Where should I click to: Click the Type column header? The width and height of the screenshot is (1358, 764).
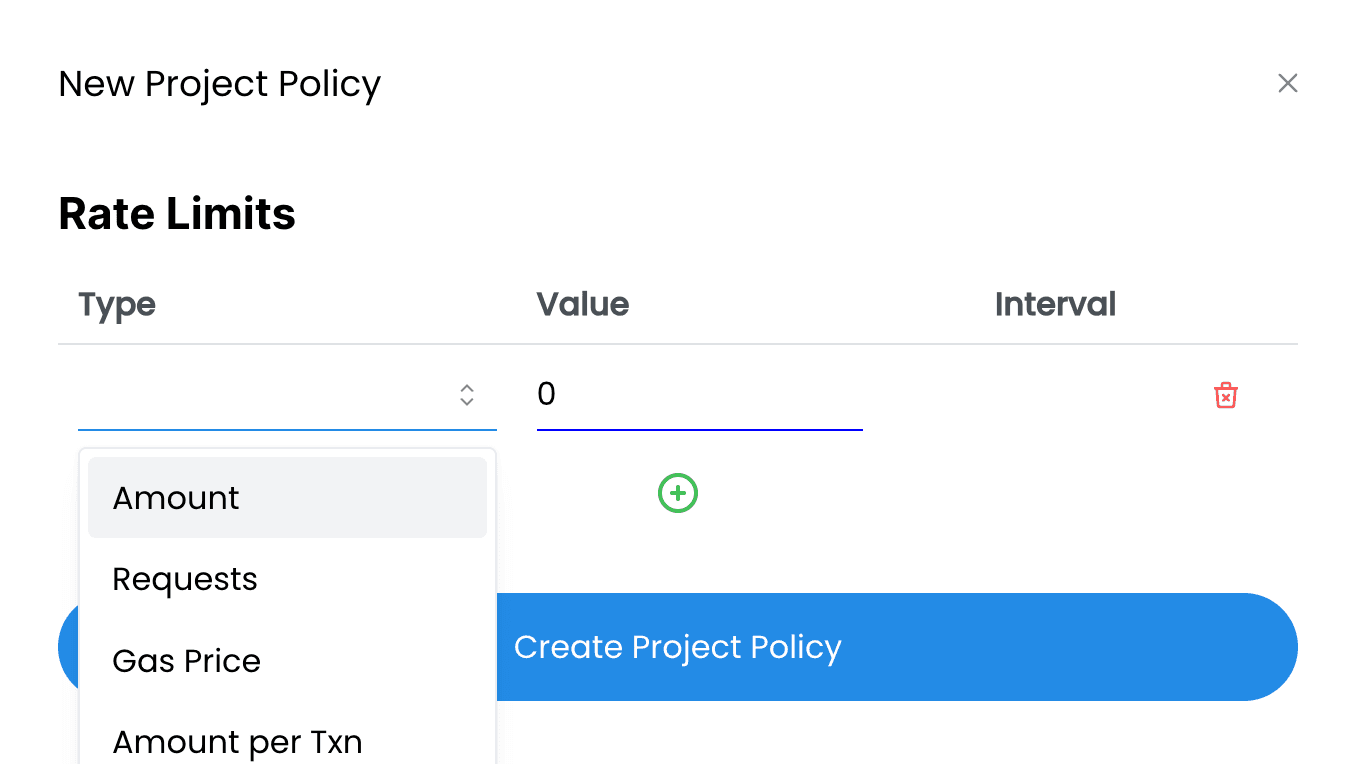tap(117, 304)
